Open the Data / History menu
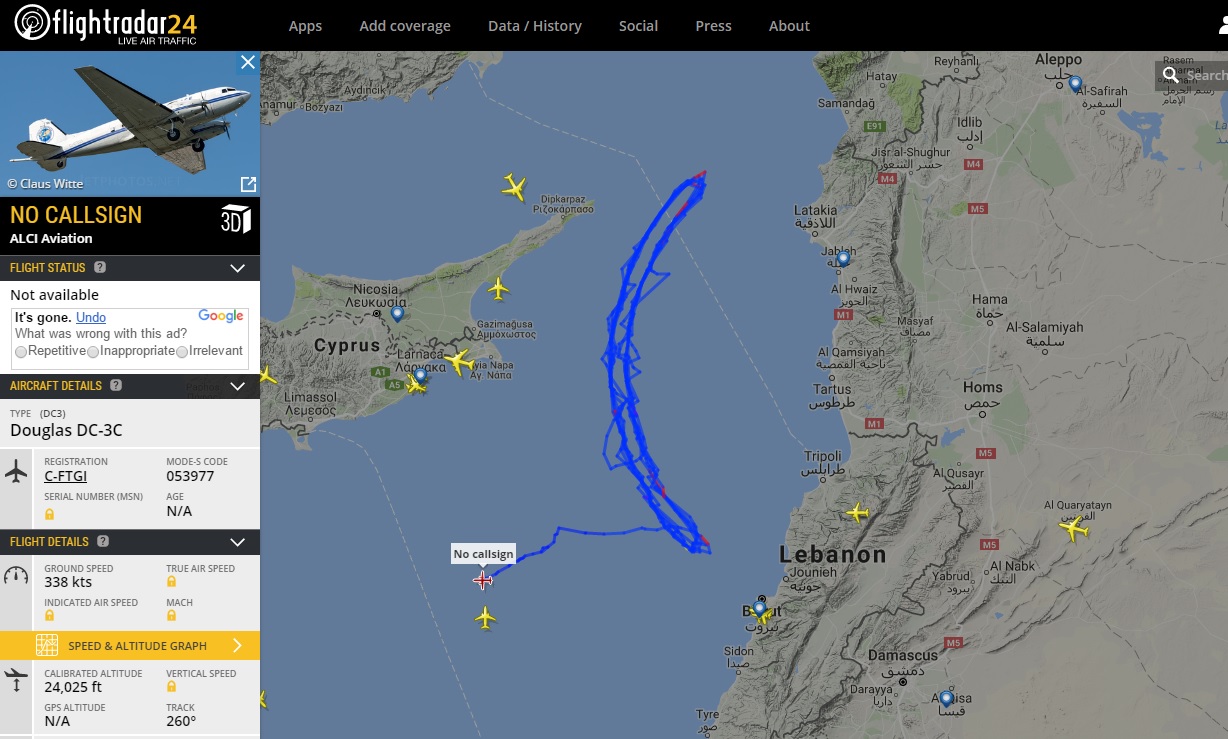The width and height of the screenshot is (1228, 739). coord(535,26)
